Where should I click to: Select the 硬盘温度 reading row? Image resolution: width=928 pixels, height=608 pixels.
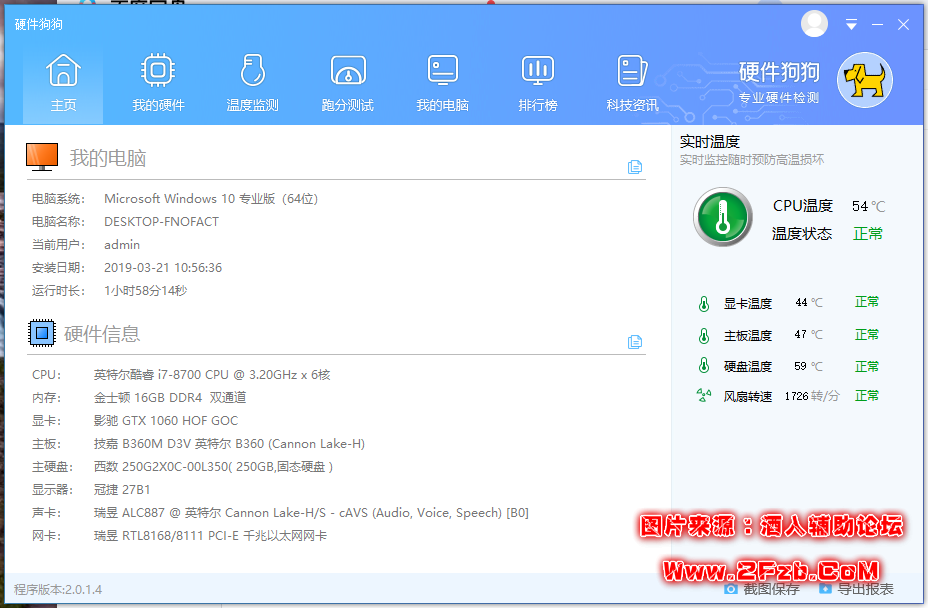pyautogui.click(x=788, y=366)
